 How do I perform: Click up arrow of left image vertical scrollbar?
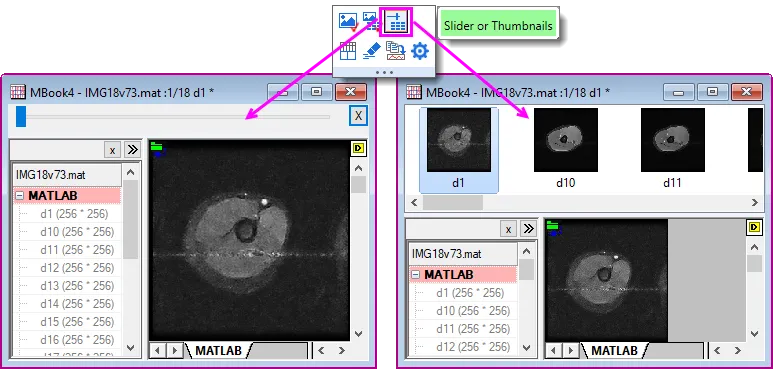[359, 168]
